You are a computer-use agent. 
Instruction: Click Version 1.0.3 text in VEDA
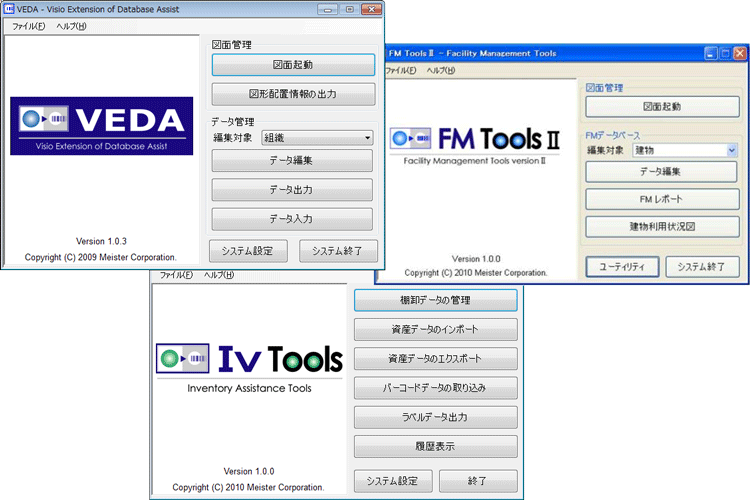pos(101,241)
